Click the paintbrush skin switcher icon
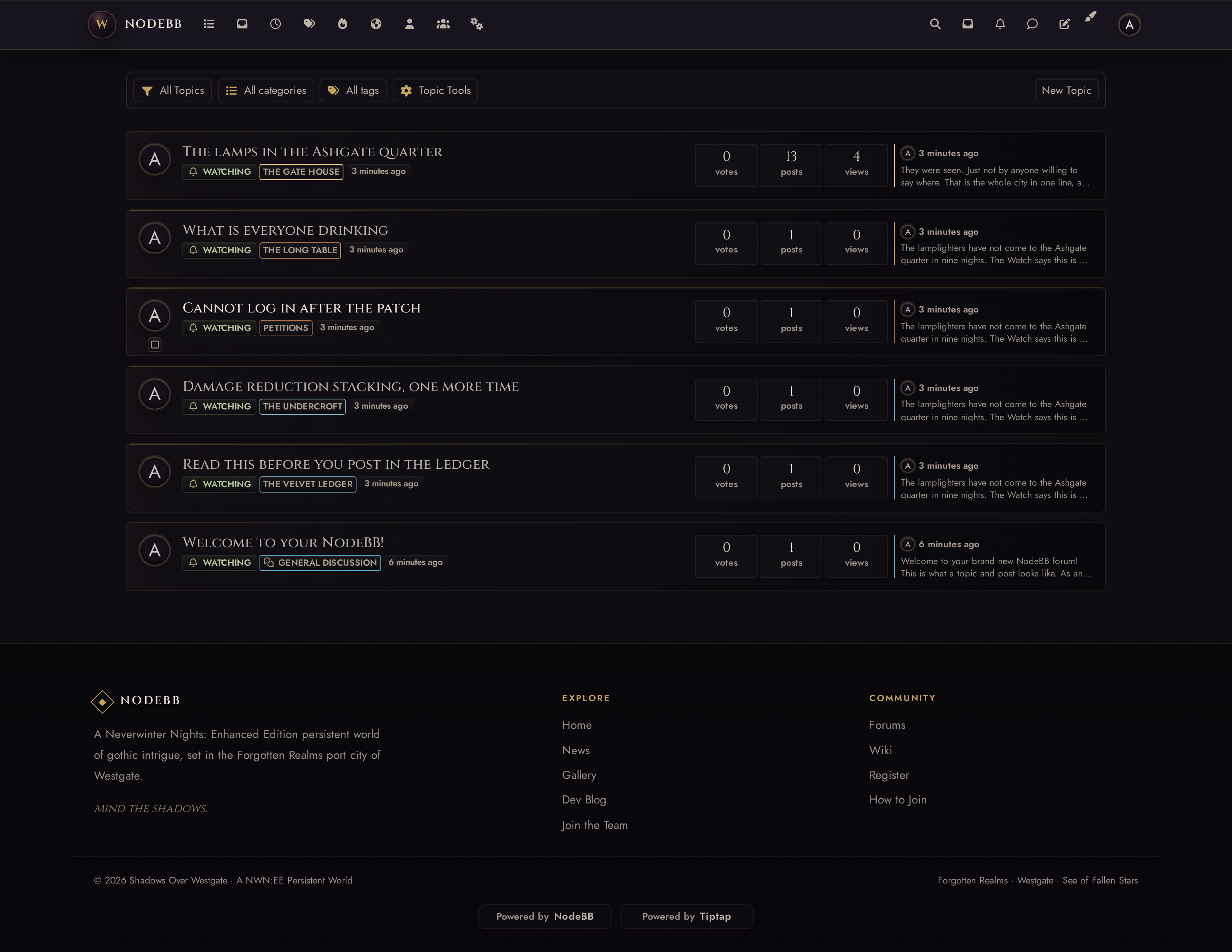 tap(1090, 16)
